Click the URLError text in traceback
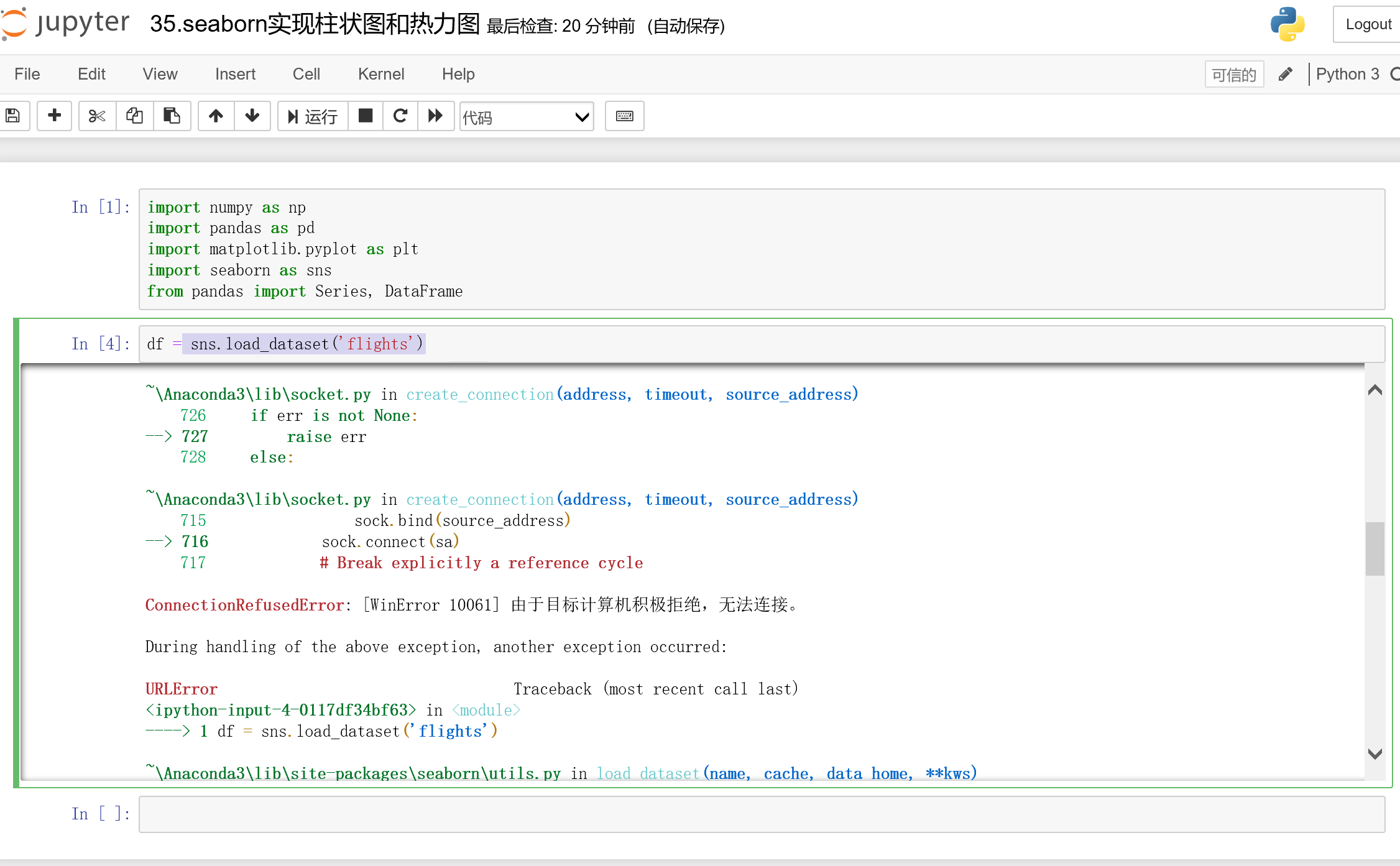1400x866 pixels. click(x=181, y=689)
